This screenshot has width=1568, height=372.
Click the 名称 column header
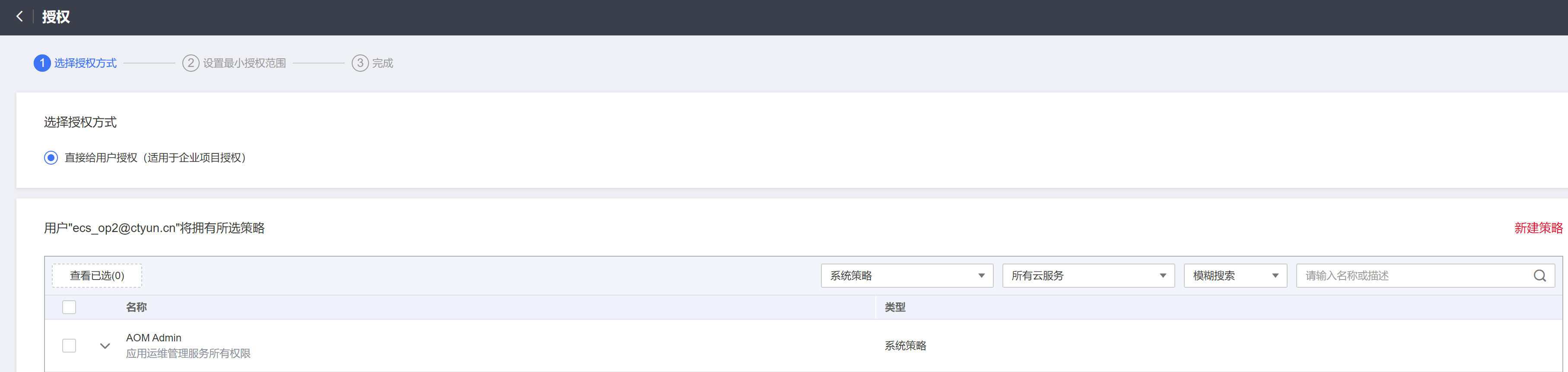pyautogui.click(x=137, y=308)
